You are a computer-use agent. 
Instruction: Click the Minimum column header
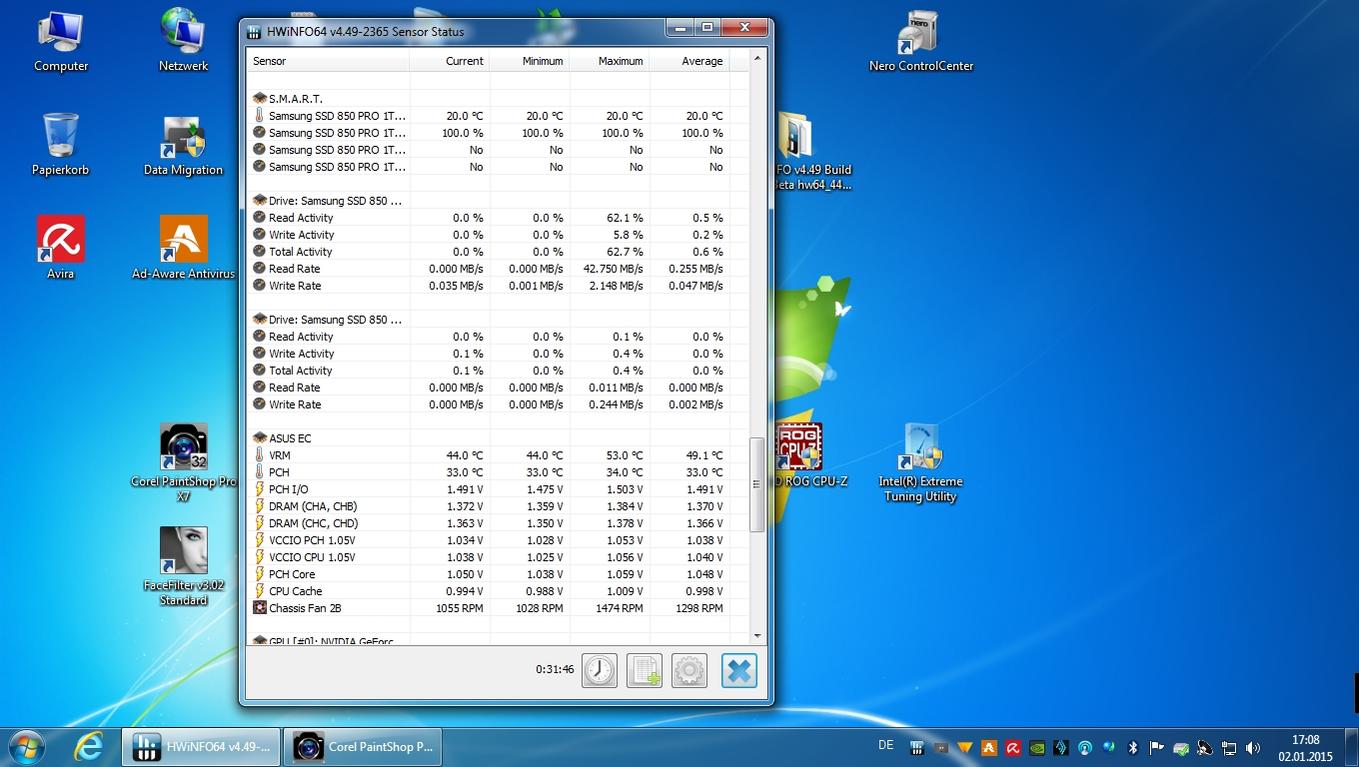(530, 61)
